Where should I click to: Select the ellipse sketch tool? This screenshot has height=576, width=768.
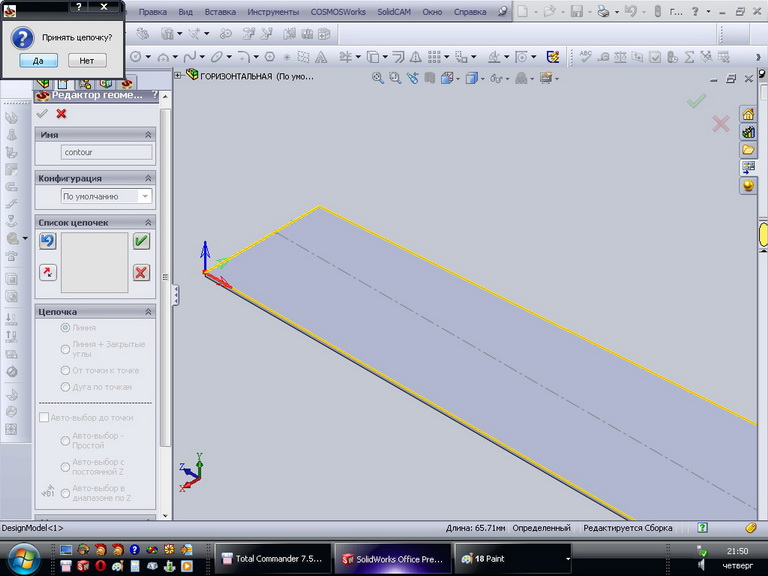216,57
